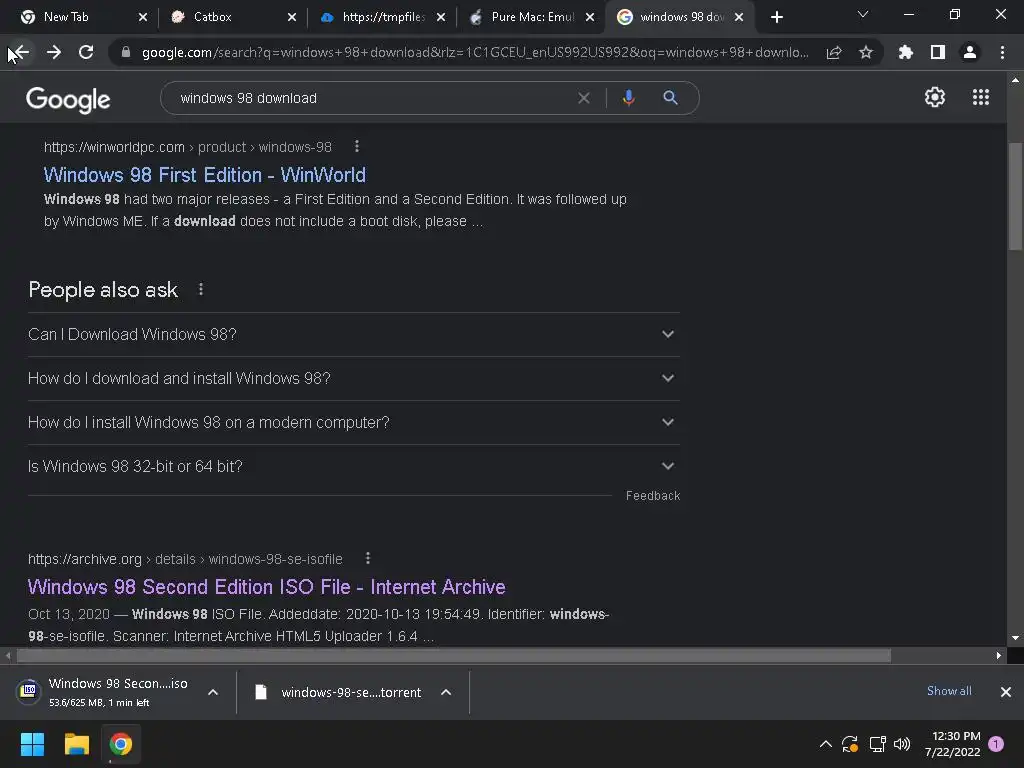Click the sync status tray icon
The width and height of the screenshot is (1024, 768).
850,744
